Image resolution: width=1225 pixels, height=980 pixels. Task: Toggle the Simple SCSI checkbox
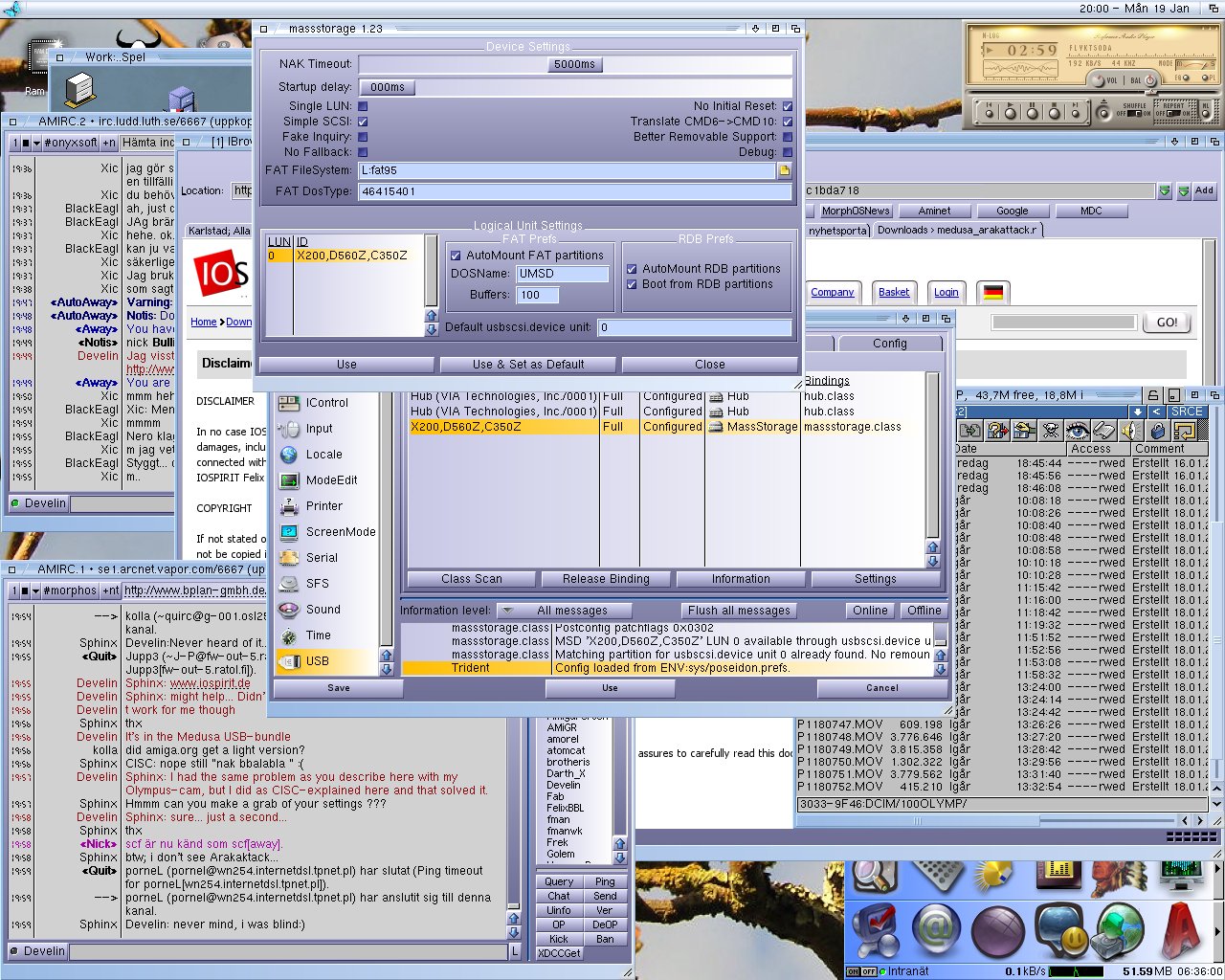pos(363,122)
